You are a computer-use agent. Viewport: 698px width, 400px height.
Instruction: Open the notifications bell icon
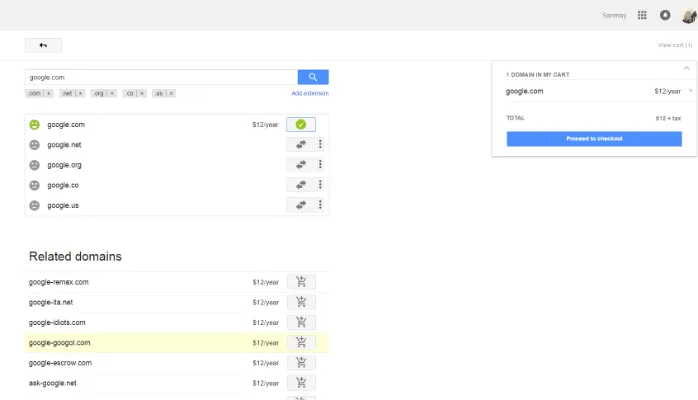(665, 15)
